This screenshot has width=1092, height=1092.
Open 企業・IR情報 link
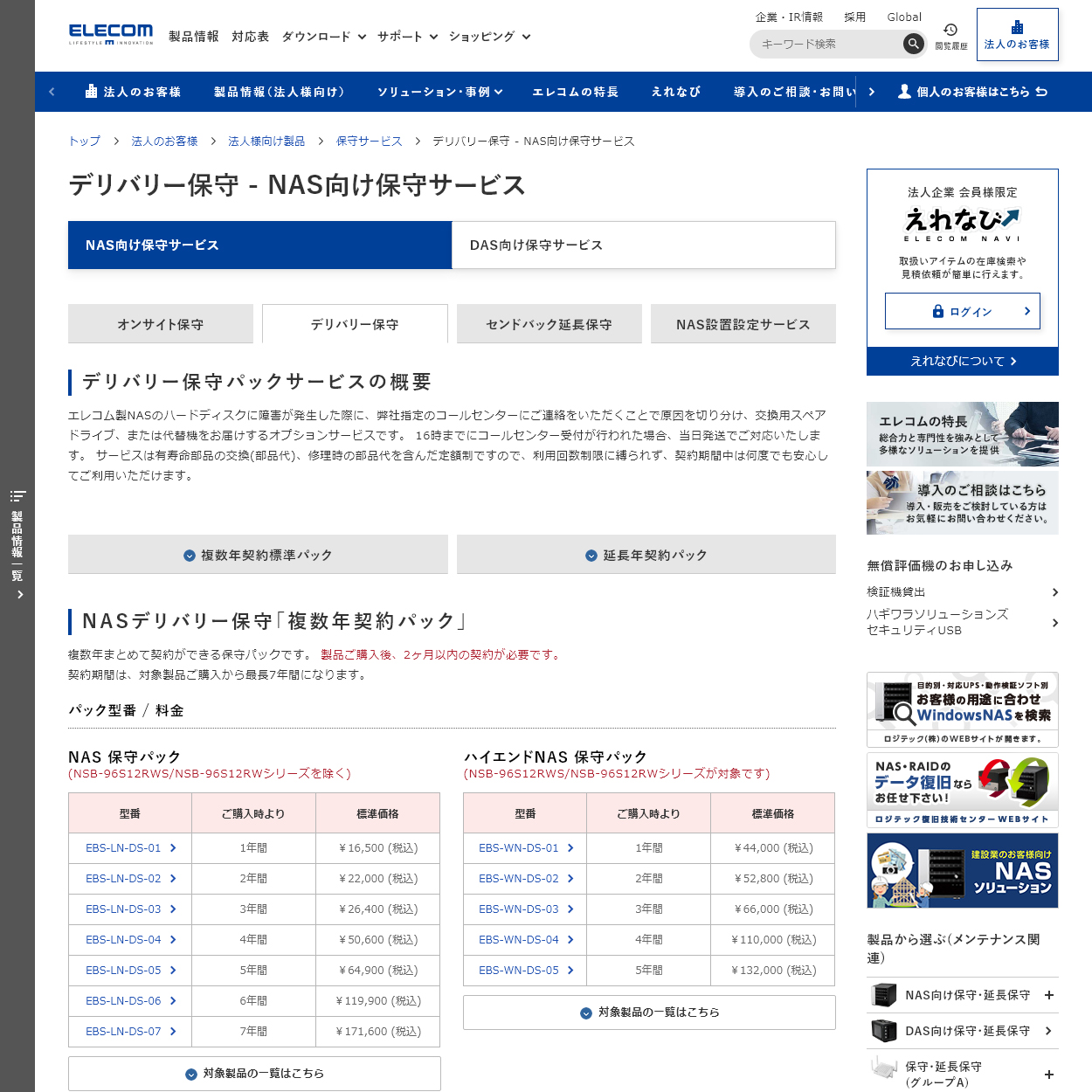click(789, 17)
